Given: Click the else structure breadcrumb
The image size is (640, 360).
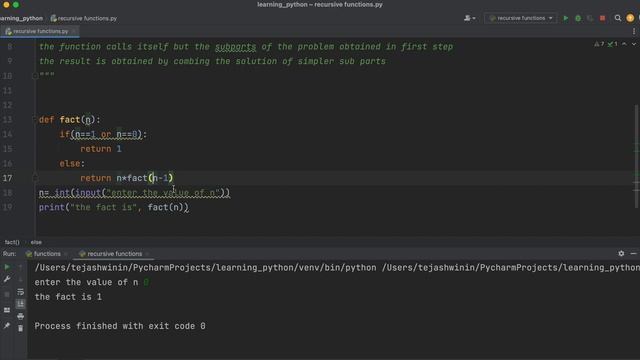Looking at the screenshot, I should [36, 242].
